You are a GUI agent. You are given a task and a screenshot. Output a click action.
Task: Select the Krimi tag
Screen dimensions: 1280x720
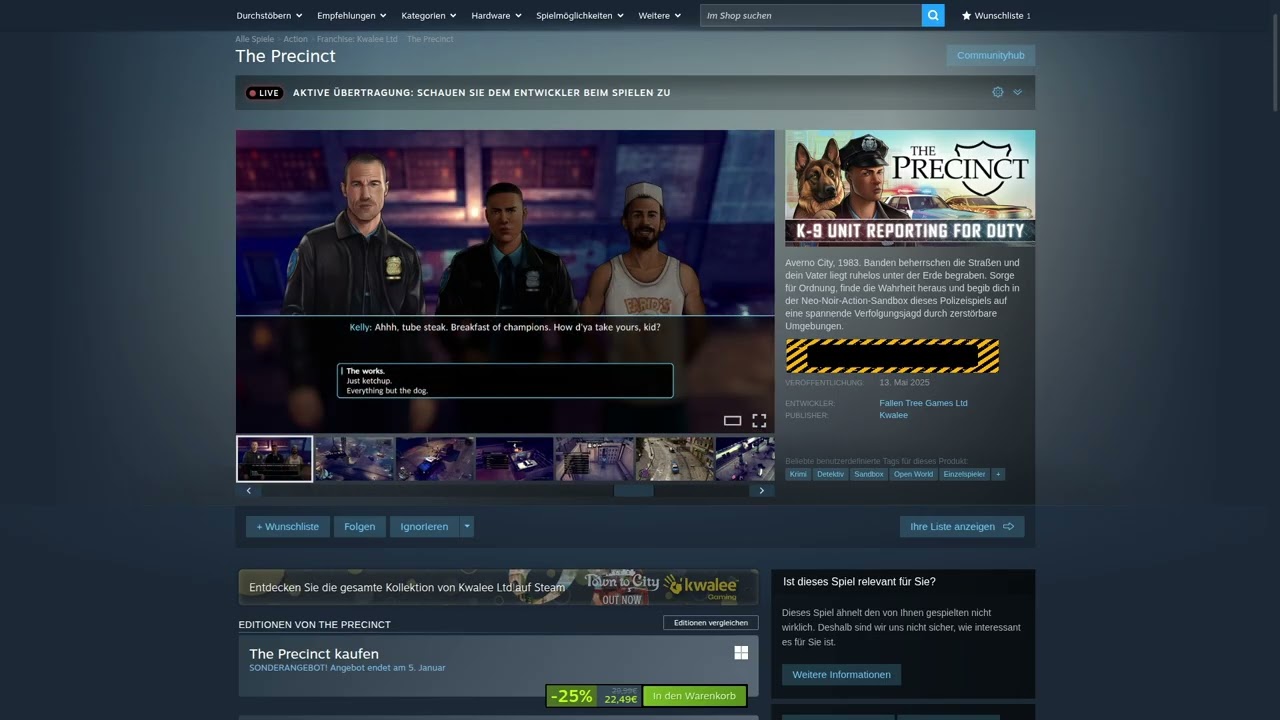point(798,474)
